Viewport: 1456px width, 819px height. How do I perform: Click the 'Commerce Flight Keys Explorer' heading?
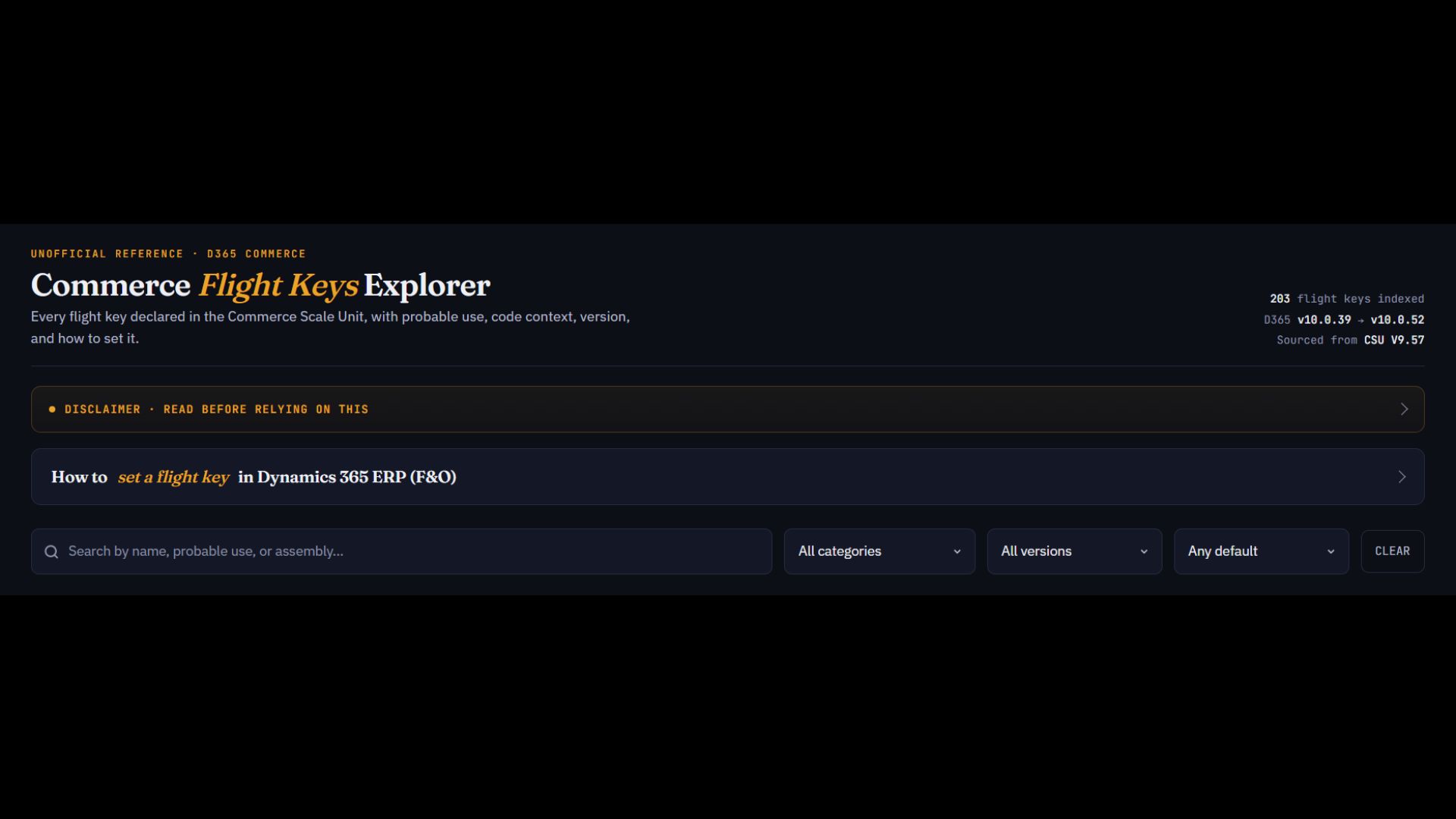(261, 285)
